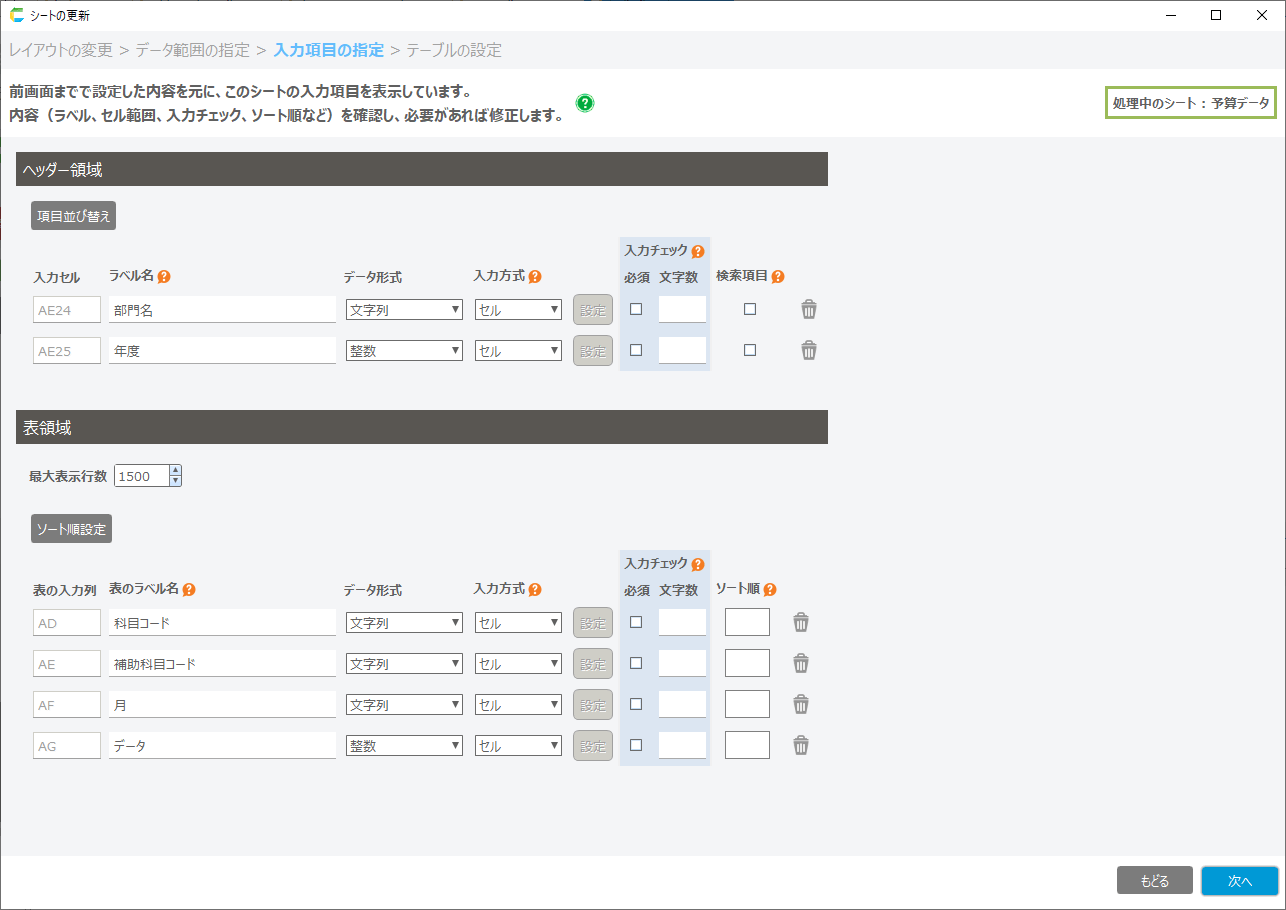1286x910 pixels.
Task: Go to レイアウトの変更 breadcrumb step
Action: (x=61, y=50)
